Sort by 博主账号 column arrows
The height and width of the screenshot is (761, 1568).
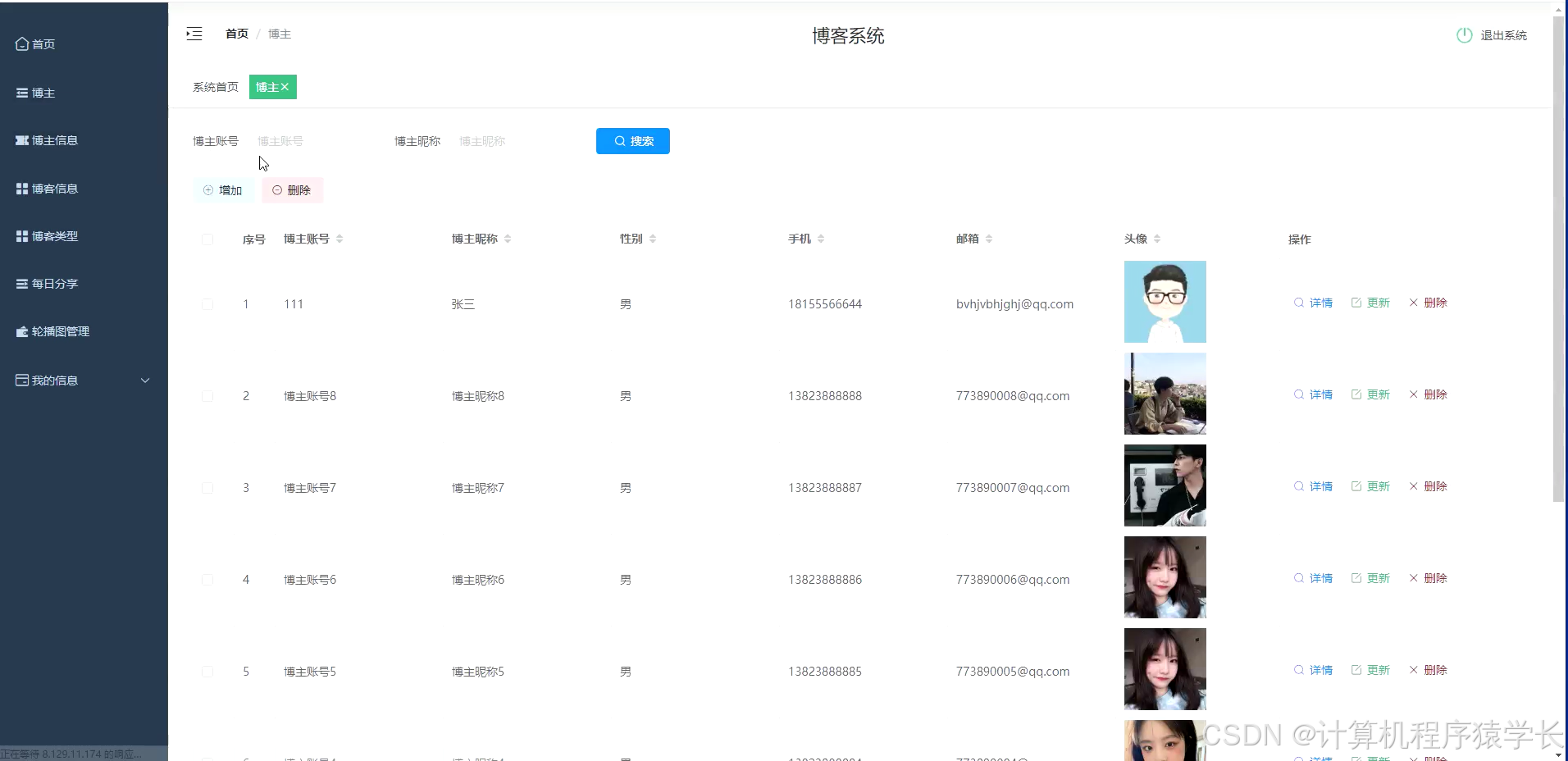tap(340, 239)
